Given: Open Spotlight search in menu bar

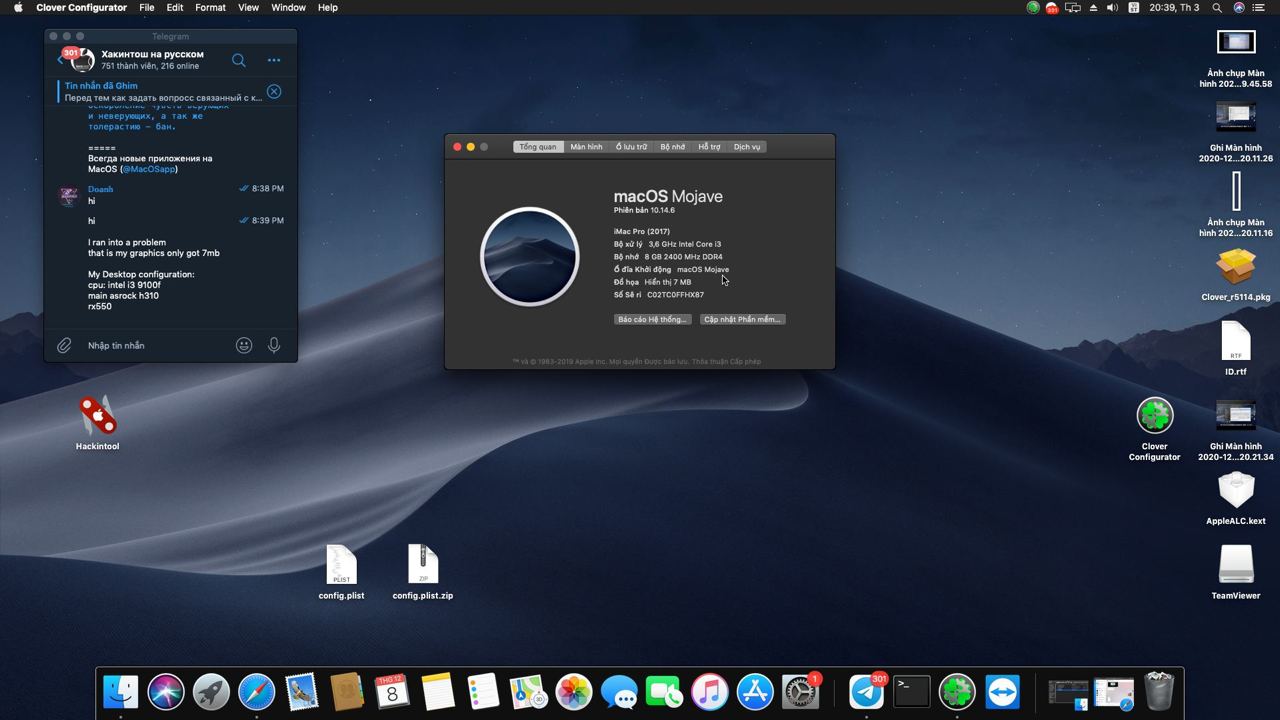Looking at the screenshot, I should pos(1217,7).
